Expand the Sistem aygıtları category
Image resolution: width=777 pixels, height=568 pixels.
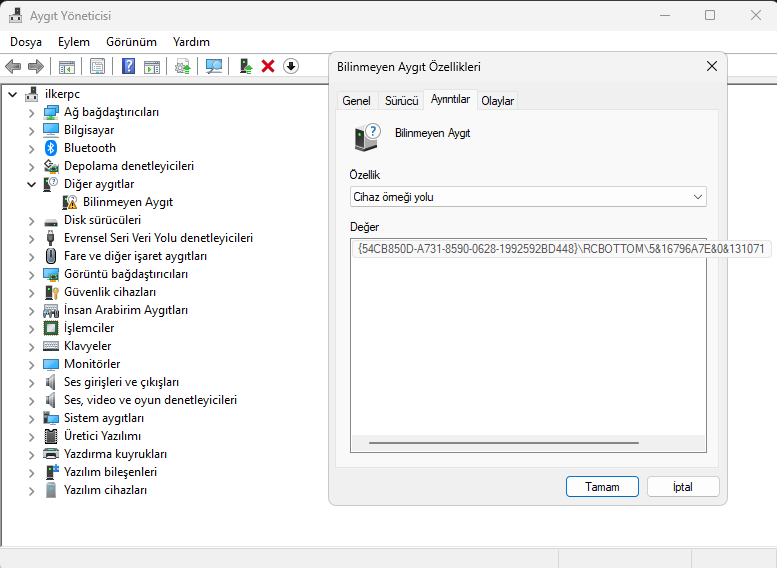coord(32,418)
